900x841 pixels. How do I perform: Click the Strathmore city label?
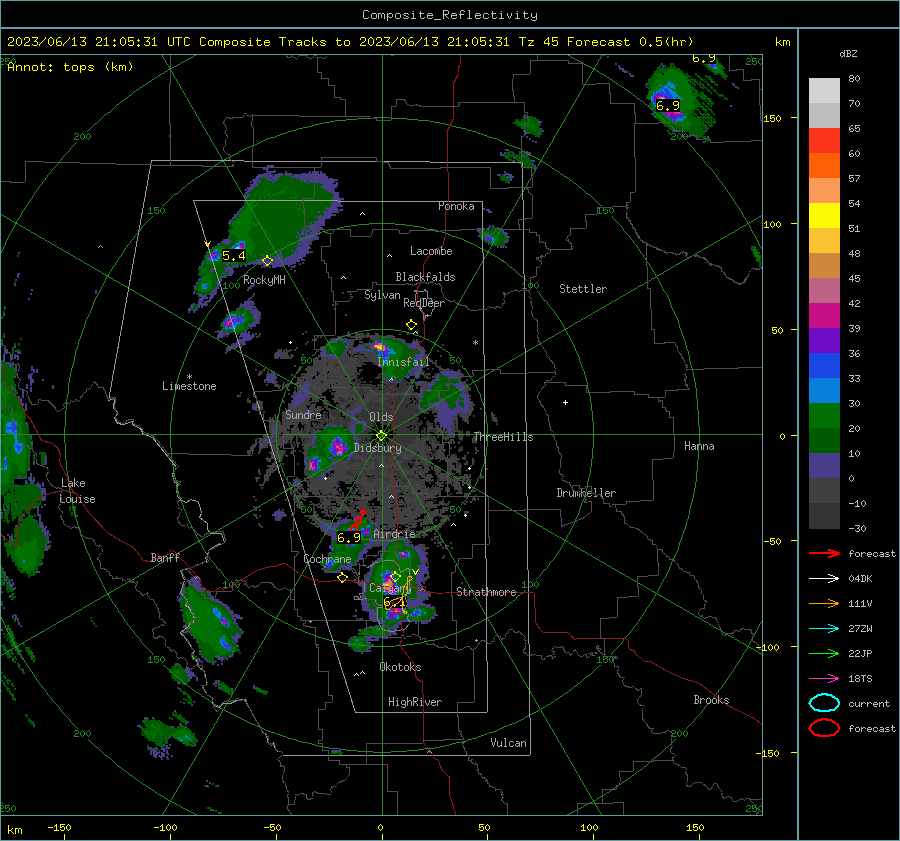pos(486,592)
